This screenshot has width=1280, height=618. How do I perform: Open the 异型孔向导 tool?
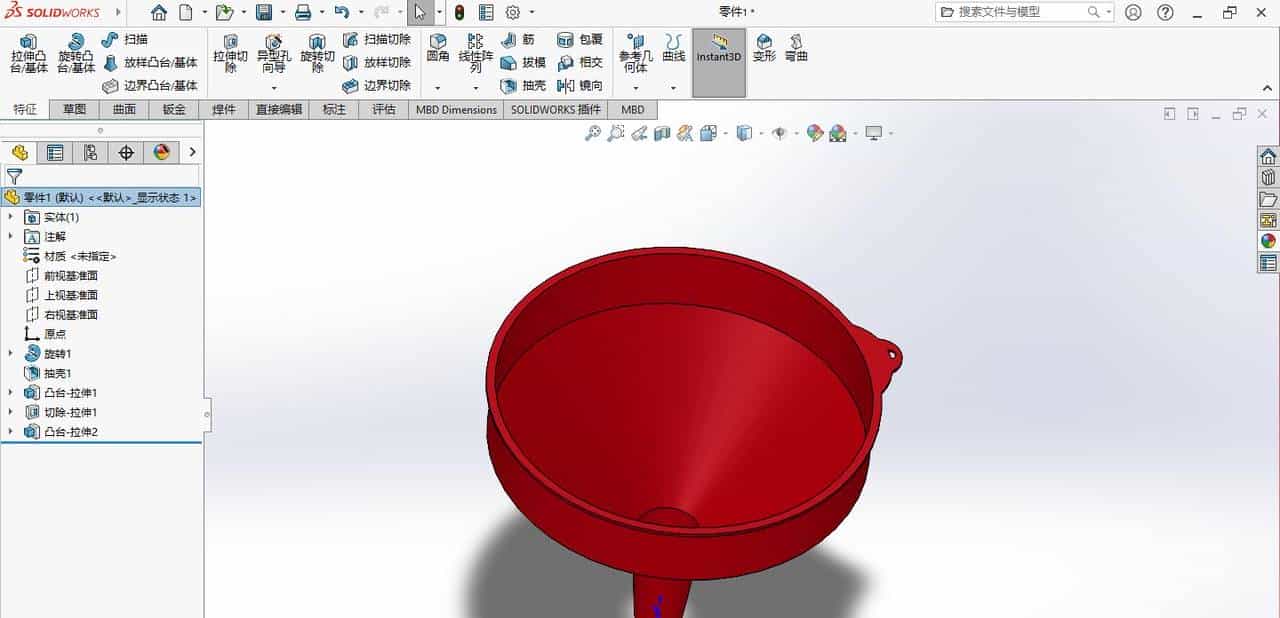275,55
